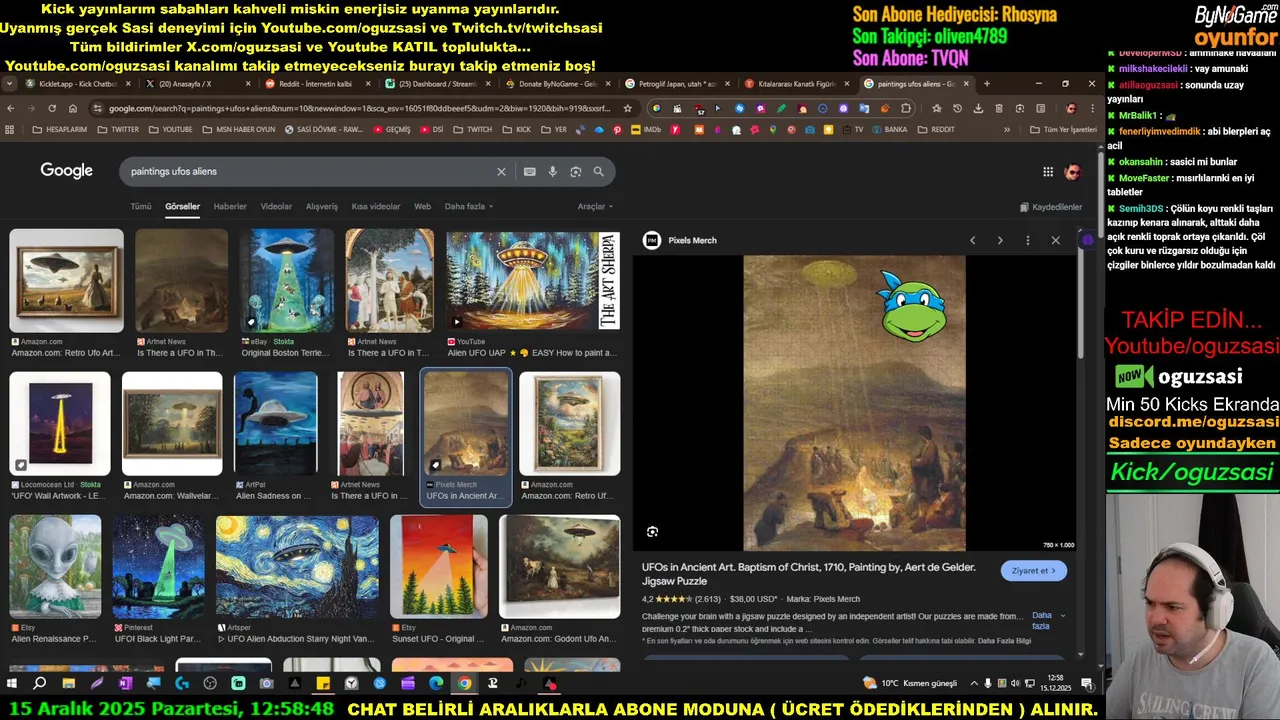Start voice search with the microphone icon
The height and width of the screenshot is (720, 1280).
pos(552,172)
